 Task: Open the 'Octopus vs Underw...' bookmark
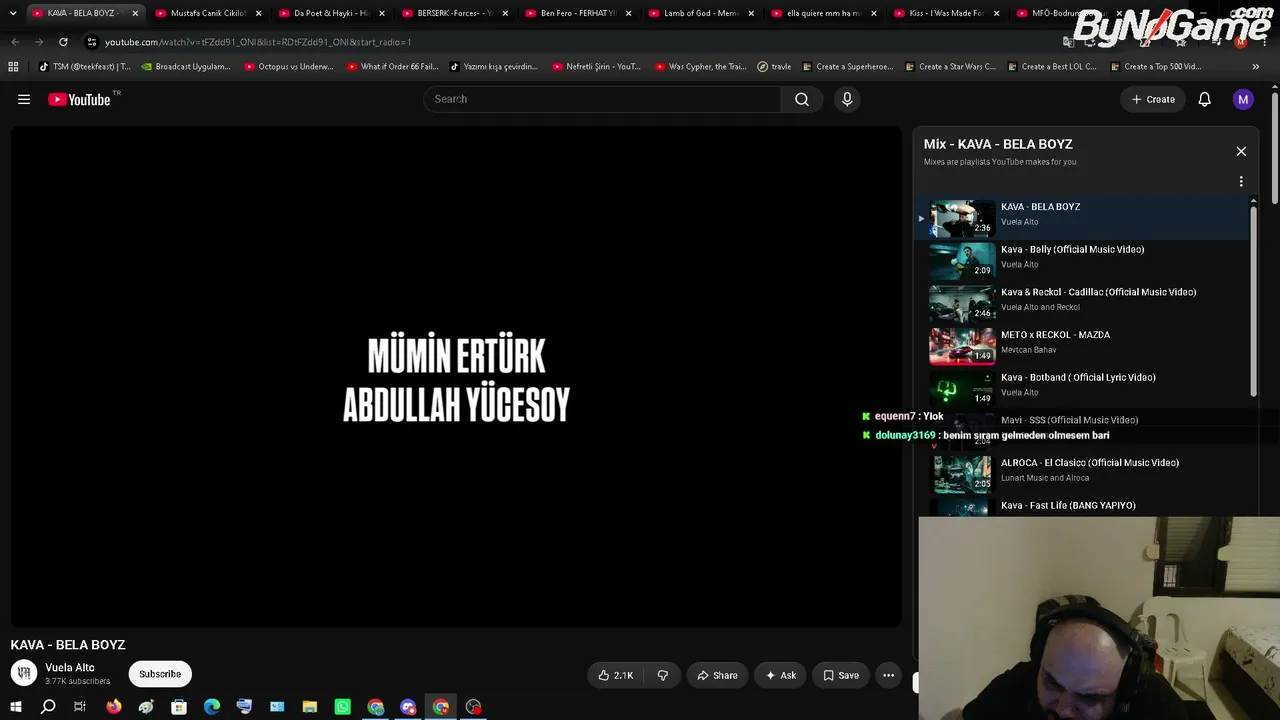[288, 67]
